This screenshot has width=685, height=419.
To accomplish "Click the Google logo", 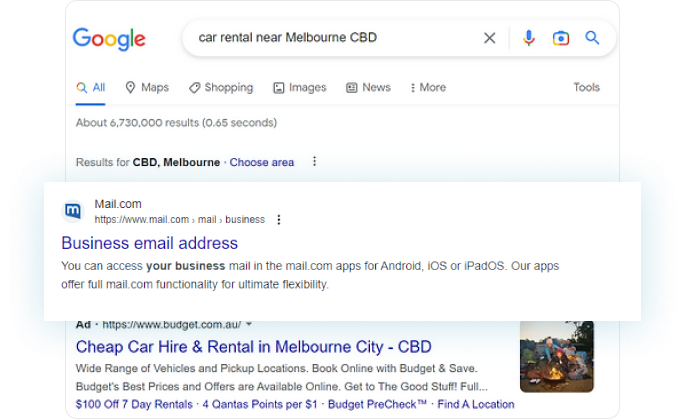I will tap(109, 39).
